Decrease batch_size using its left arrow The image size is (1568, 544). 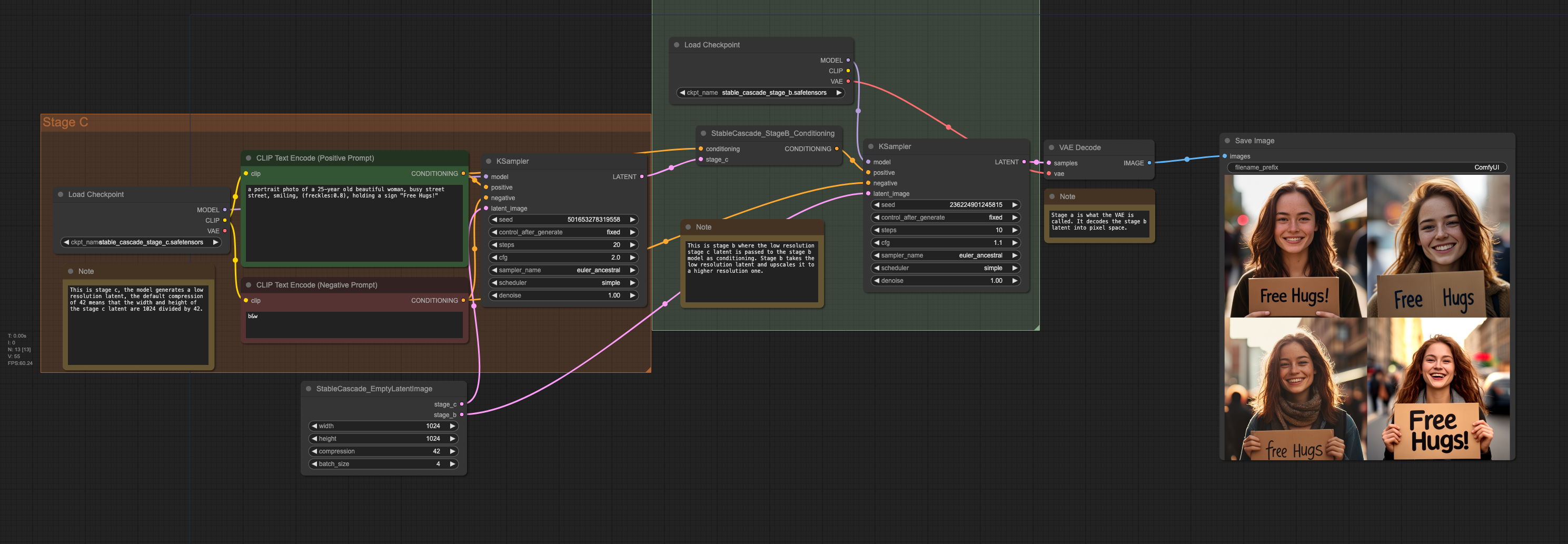pyautogui.click(x=314, y=463)
